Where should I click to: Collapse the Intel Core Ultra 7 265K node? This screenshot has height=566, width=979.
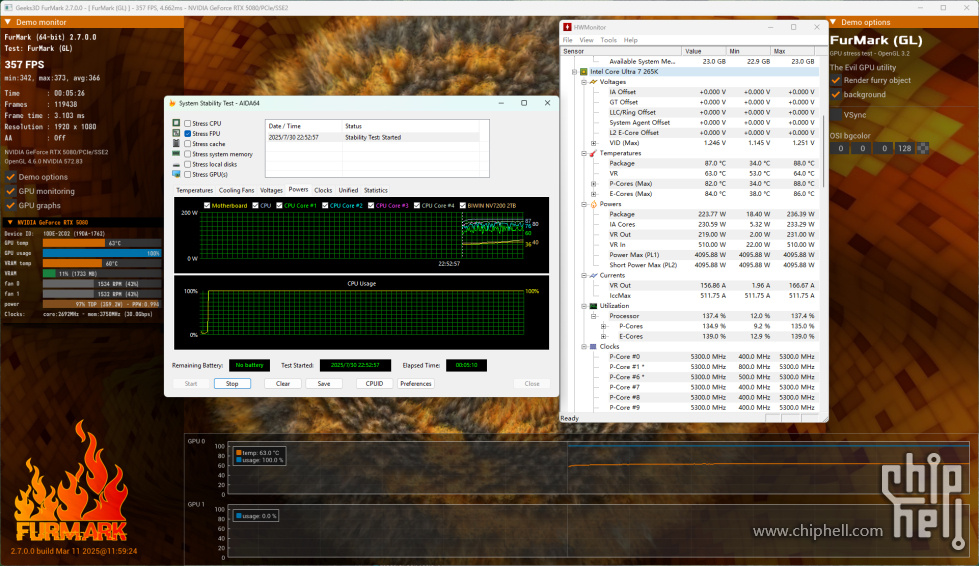574,72
